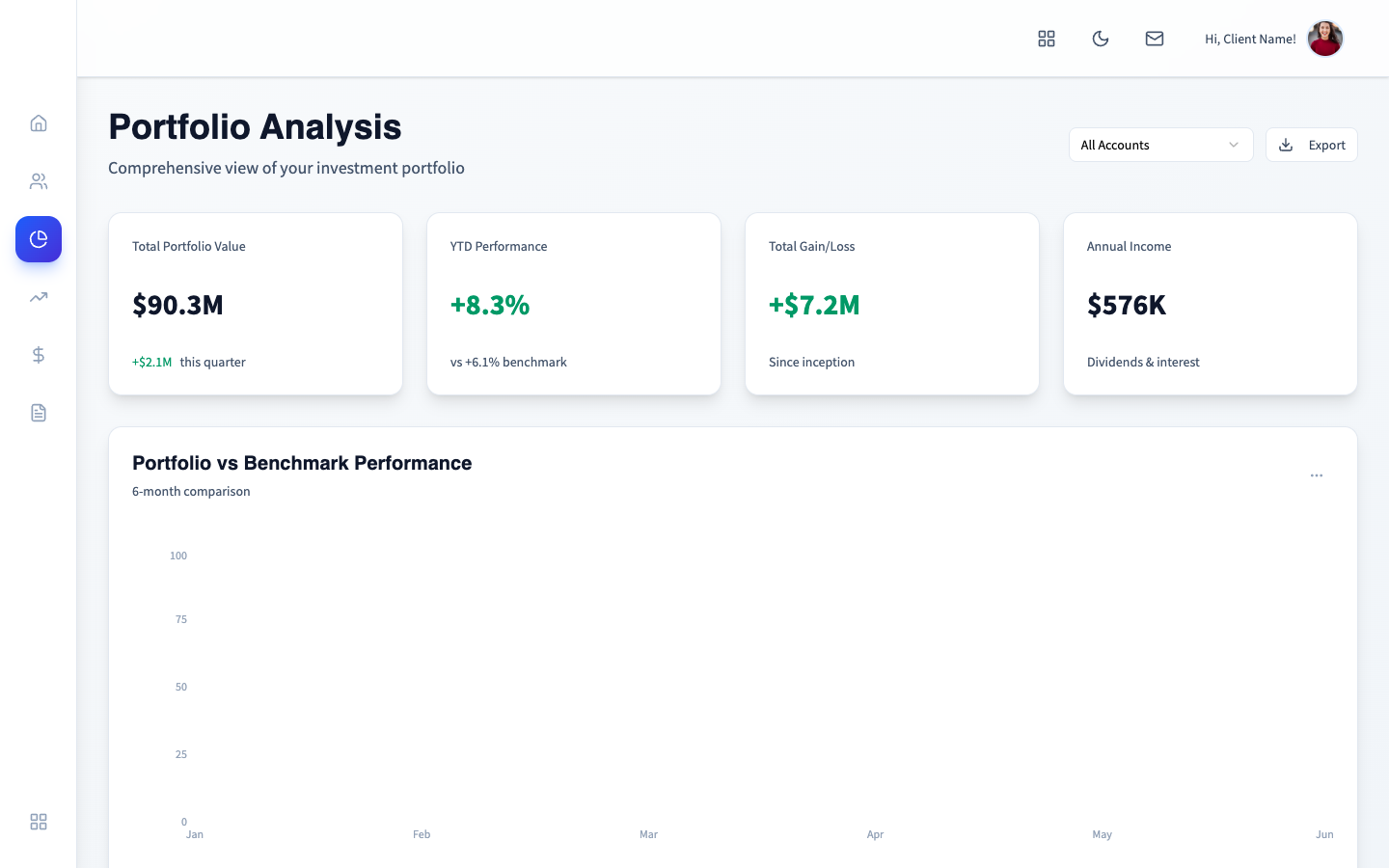
Task: Open the Performance trends icon in sidebar
Action: tap(39, 297)
